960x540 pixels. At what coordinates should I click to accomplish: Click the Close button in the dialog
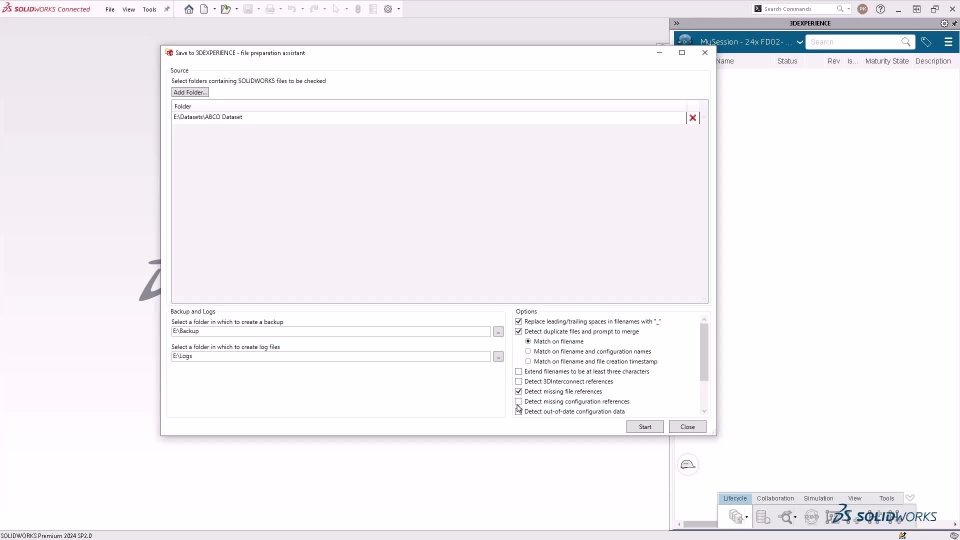[688, 427]
